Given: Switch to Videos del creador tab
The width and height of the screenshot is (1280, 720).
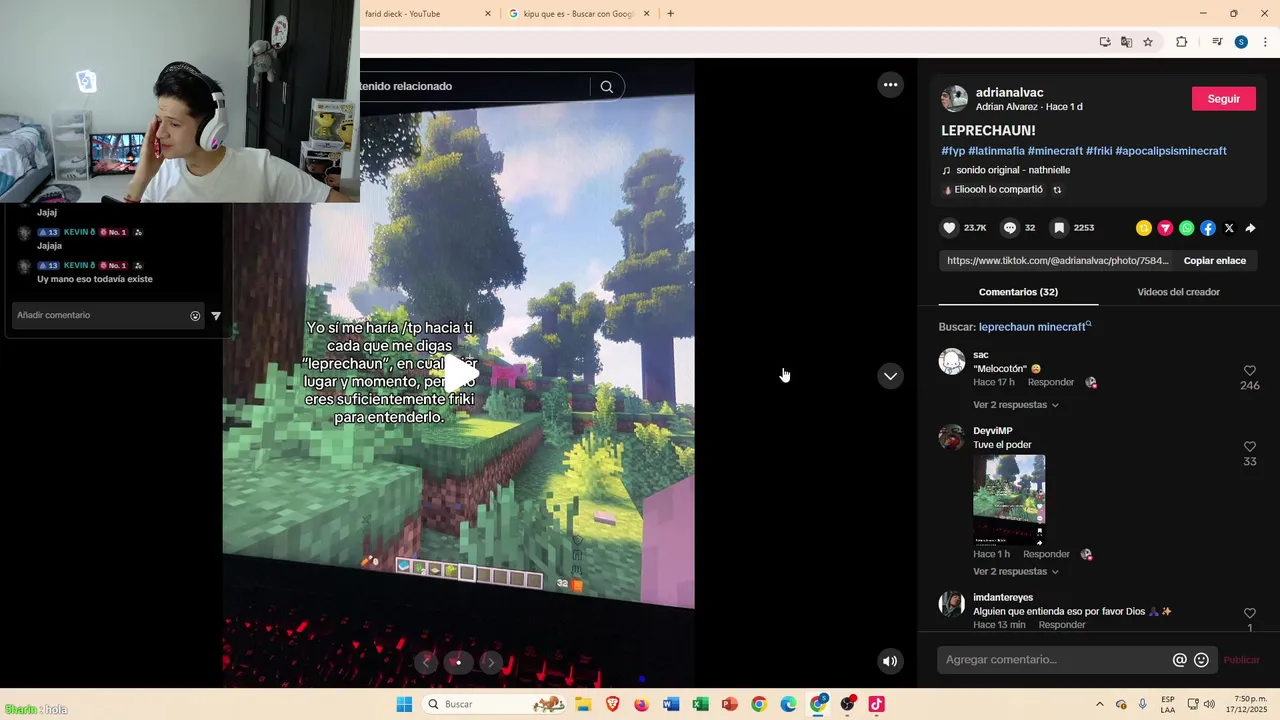Looking at the screenshot, I should pos(1178,292).
